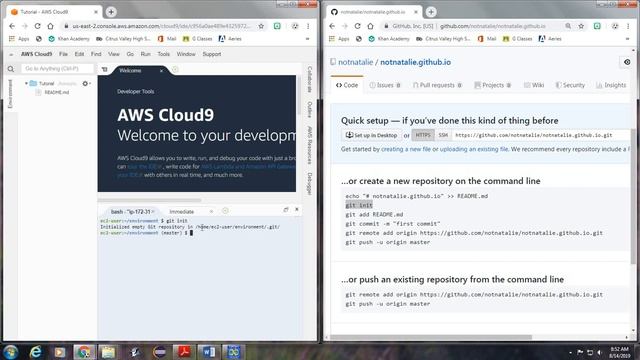Open the Insights tab on GitHub
This screenshot has width=640, height=360.
click(x=611, y=85)
